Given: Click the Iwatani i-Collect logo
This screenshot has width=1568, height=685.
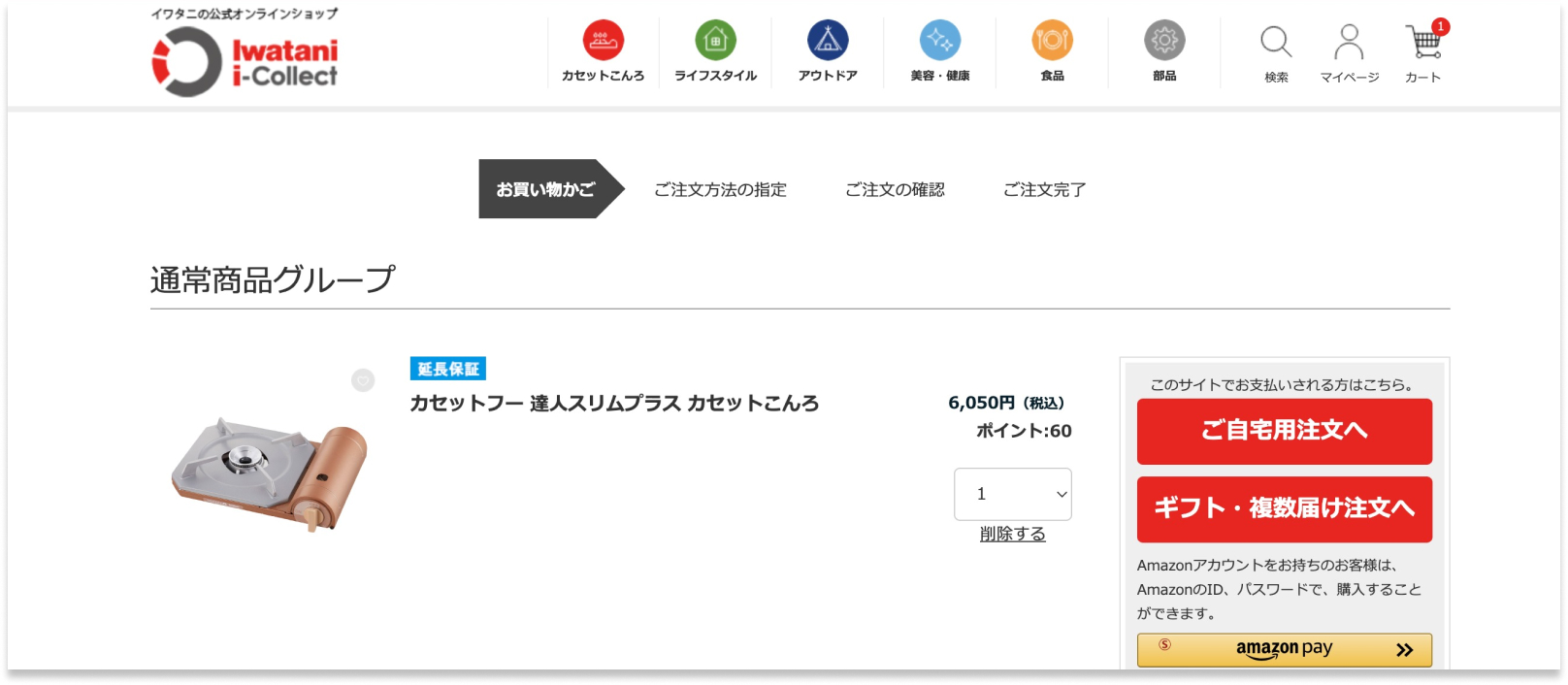Looking at the screenshot, I should pyautogui.click(x=245, y=62).
